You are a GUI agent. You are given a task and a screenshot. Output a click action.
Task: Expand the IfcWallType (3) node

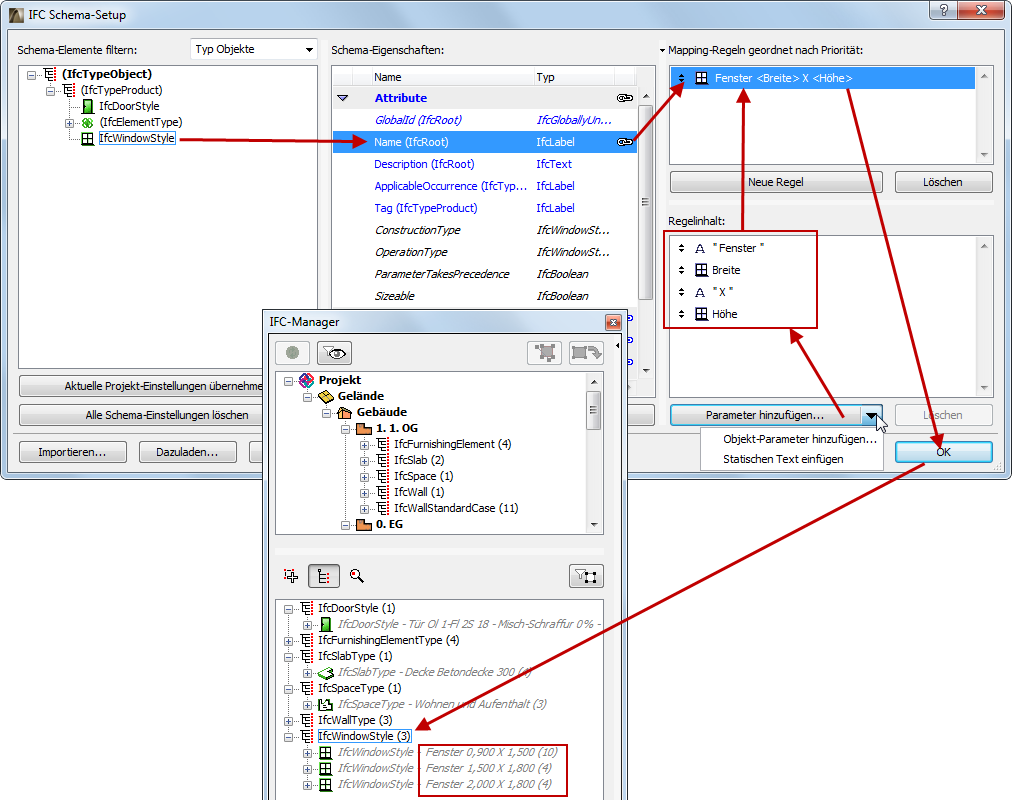coord(288,721)
